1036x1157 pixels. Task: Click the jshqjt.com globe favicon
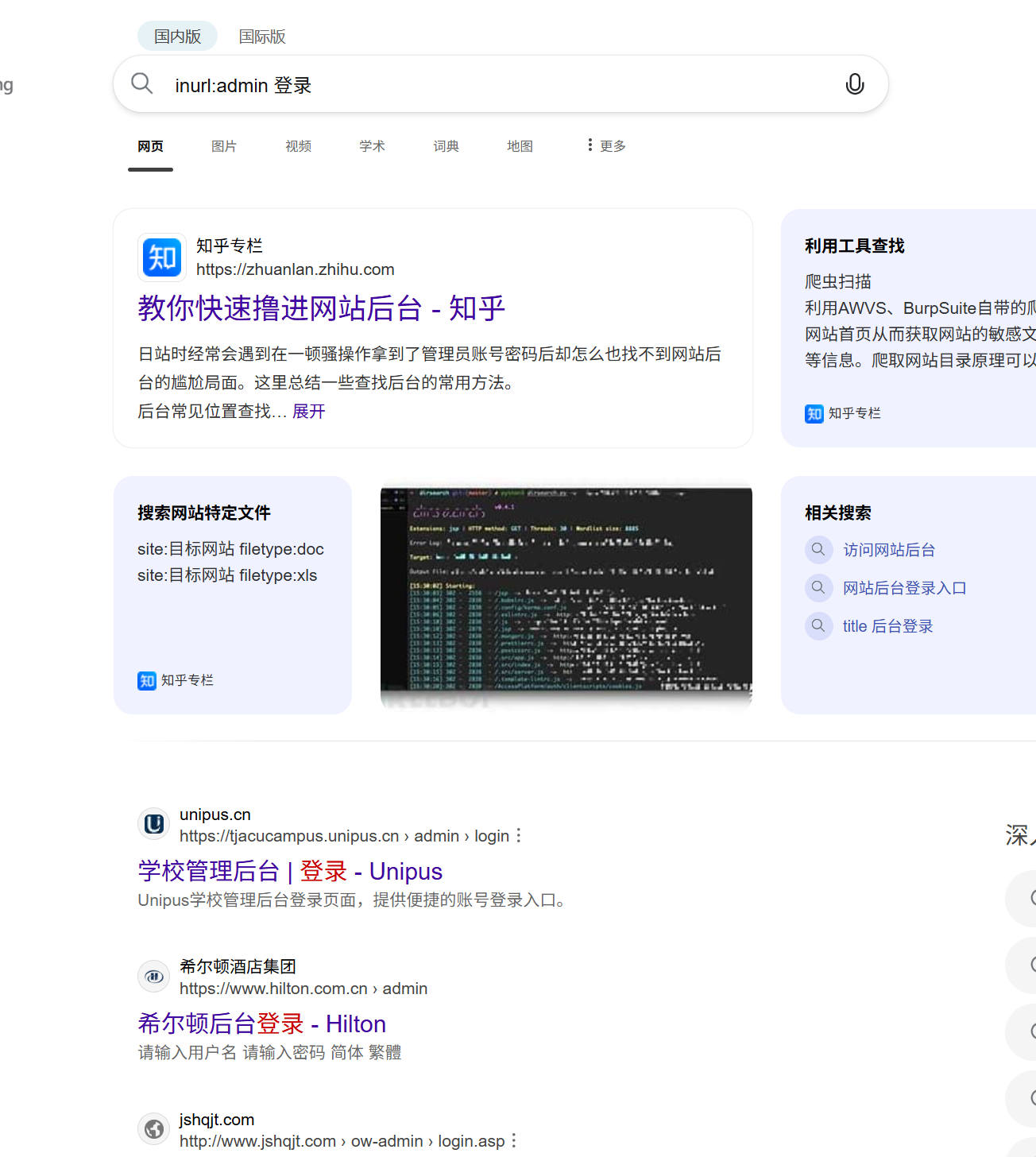click(x=154, y=1128)
